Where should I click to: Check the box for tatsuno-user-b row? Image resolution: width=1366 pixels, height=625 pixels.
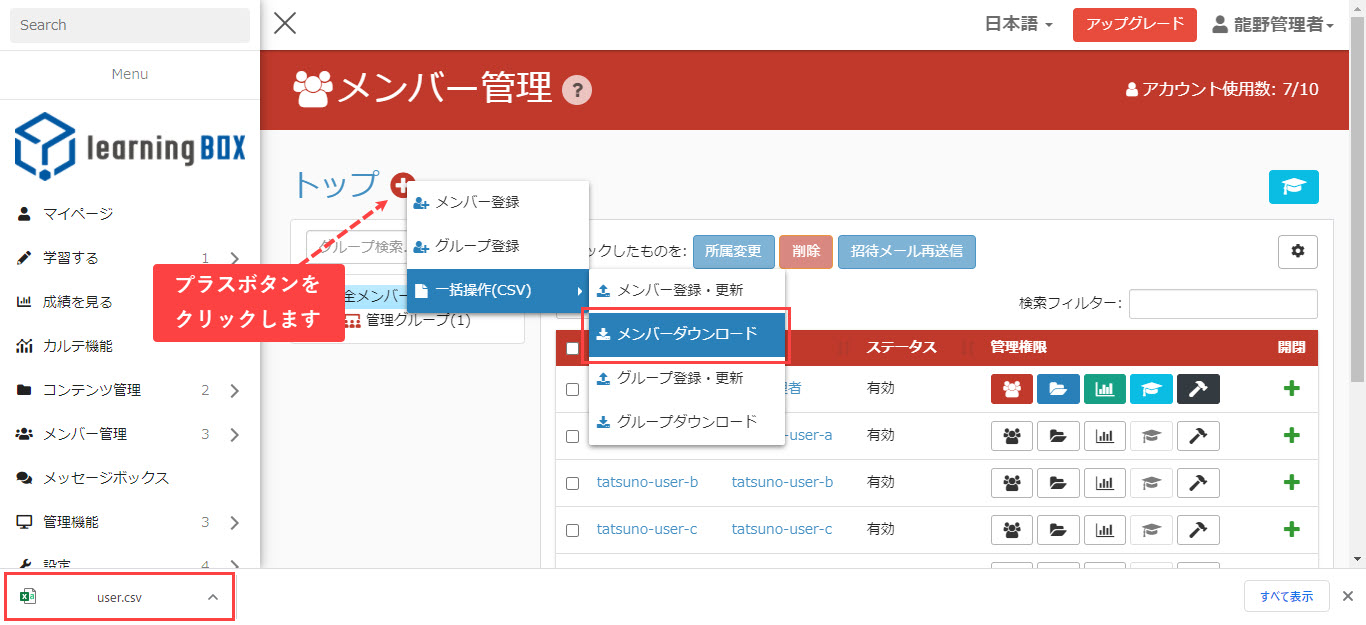572,483
